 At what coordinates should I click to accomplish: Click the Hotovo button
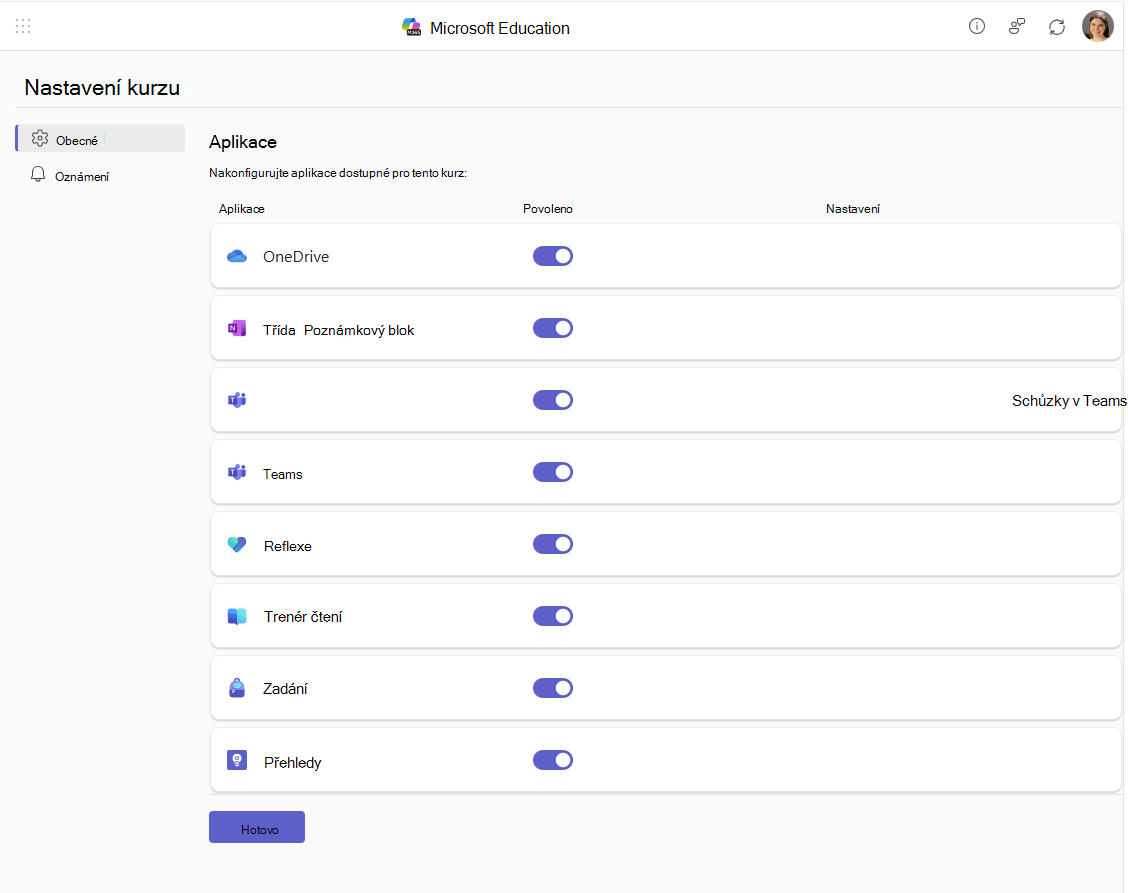[x=257, y=828]
